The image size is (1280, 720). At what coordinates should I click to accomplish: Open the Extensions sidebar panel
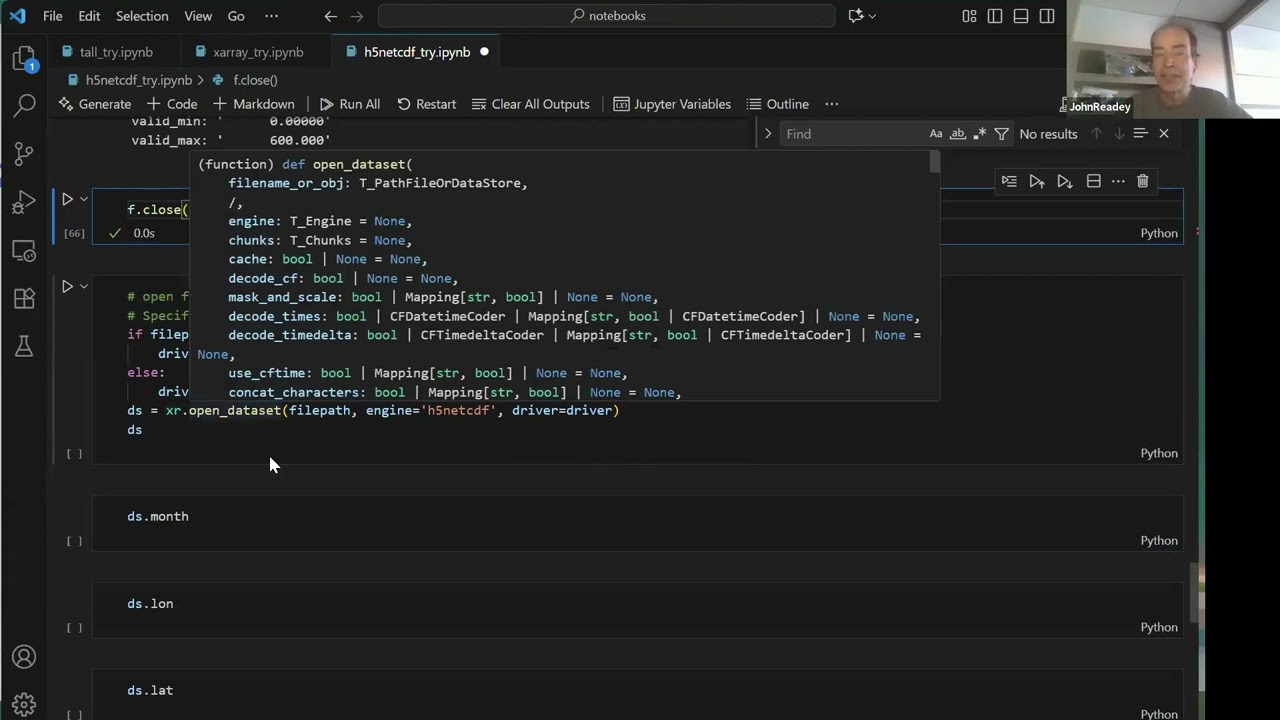[24, 298]
